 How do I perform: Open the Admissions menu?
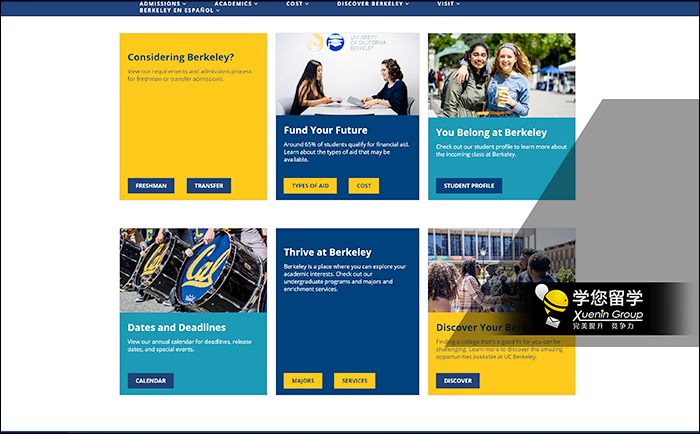coord(162,4)
